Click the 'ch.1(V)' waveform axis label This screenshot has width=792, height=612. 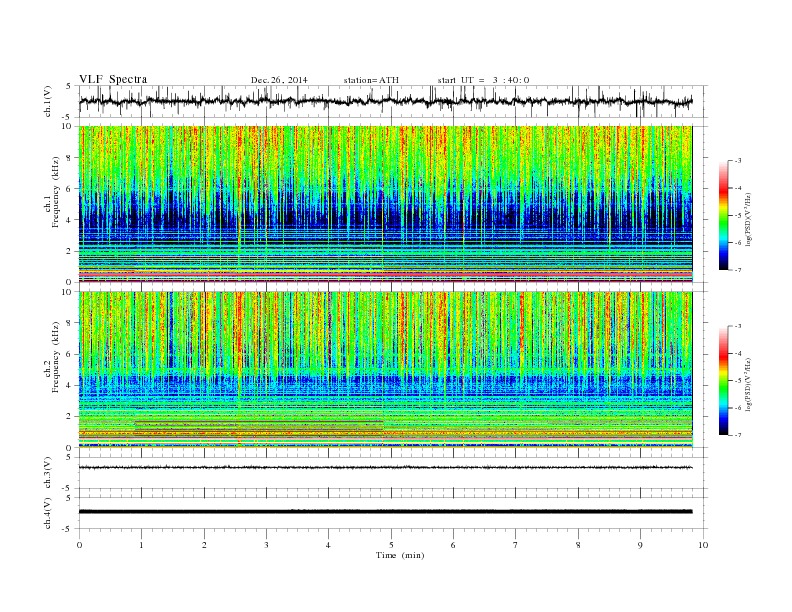coord(48,101)
